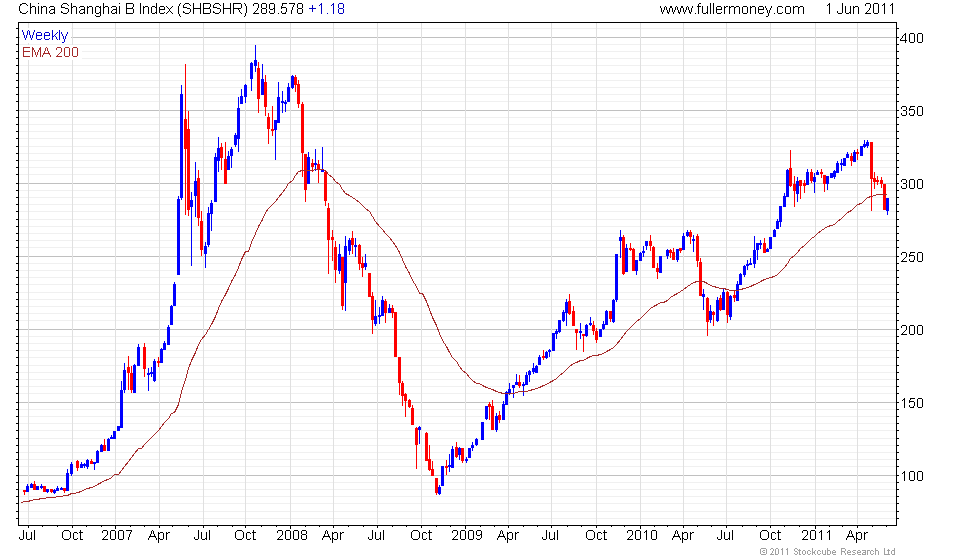Select the red EMA 200 legend label

click(50, 52)
